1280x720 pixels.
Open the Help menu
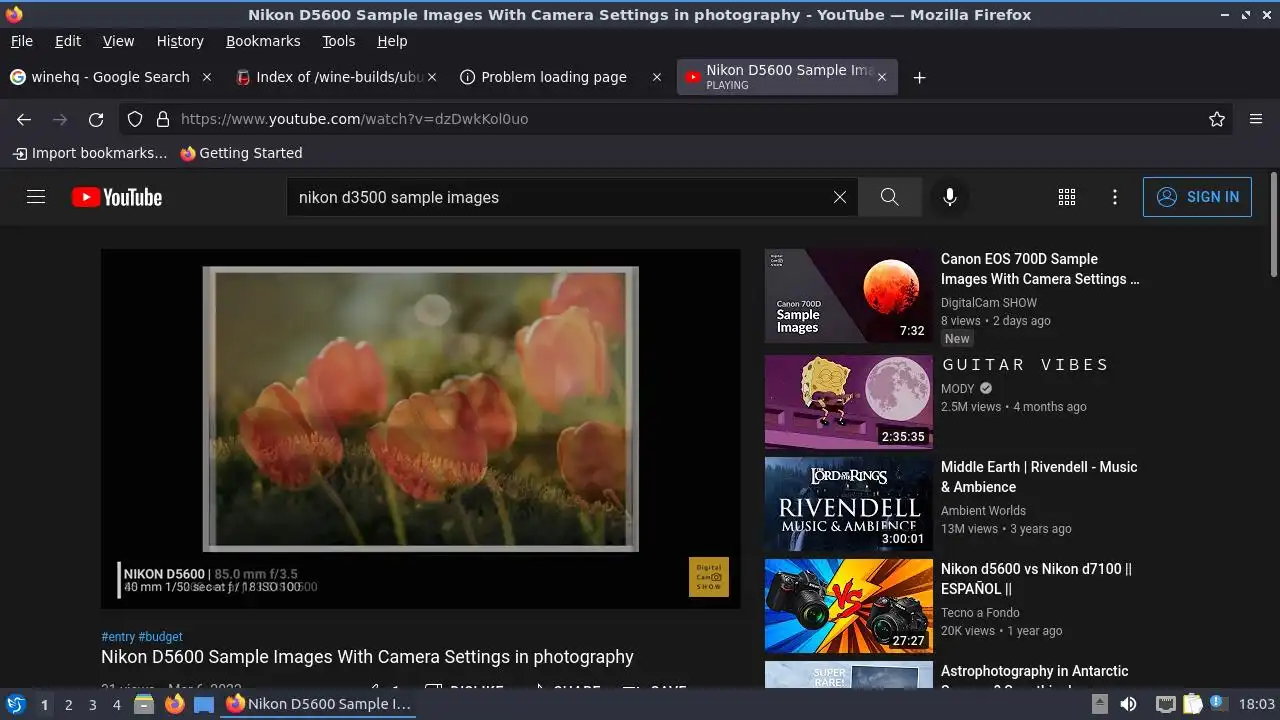pyautogui.click(x=392, y=41)
